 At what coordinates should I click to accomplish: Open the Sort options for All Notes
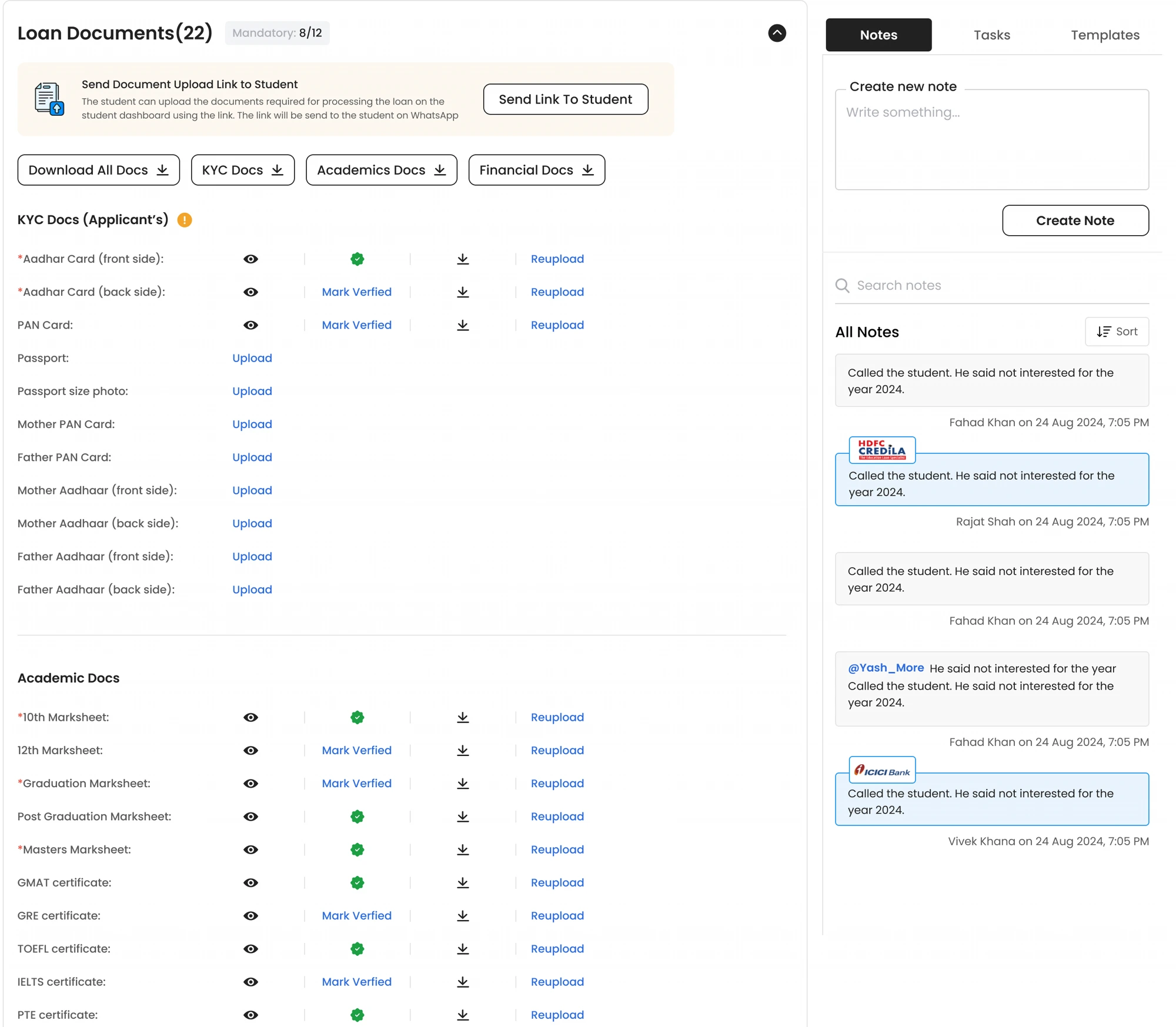click(1117, 332)
